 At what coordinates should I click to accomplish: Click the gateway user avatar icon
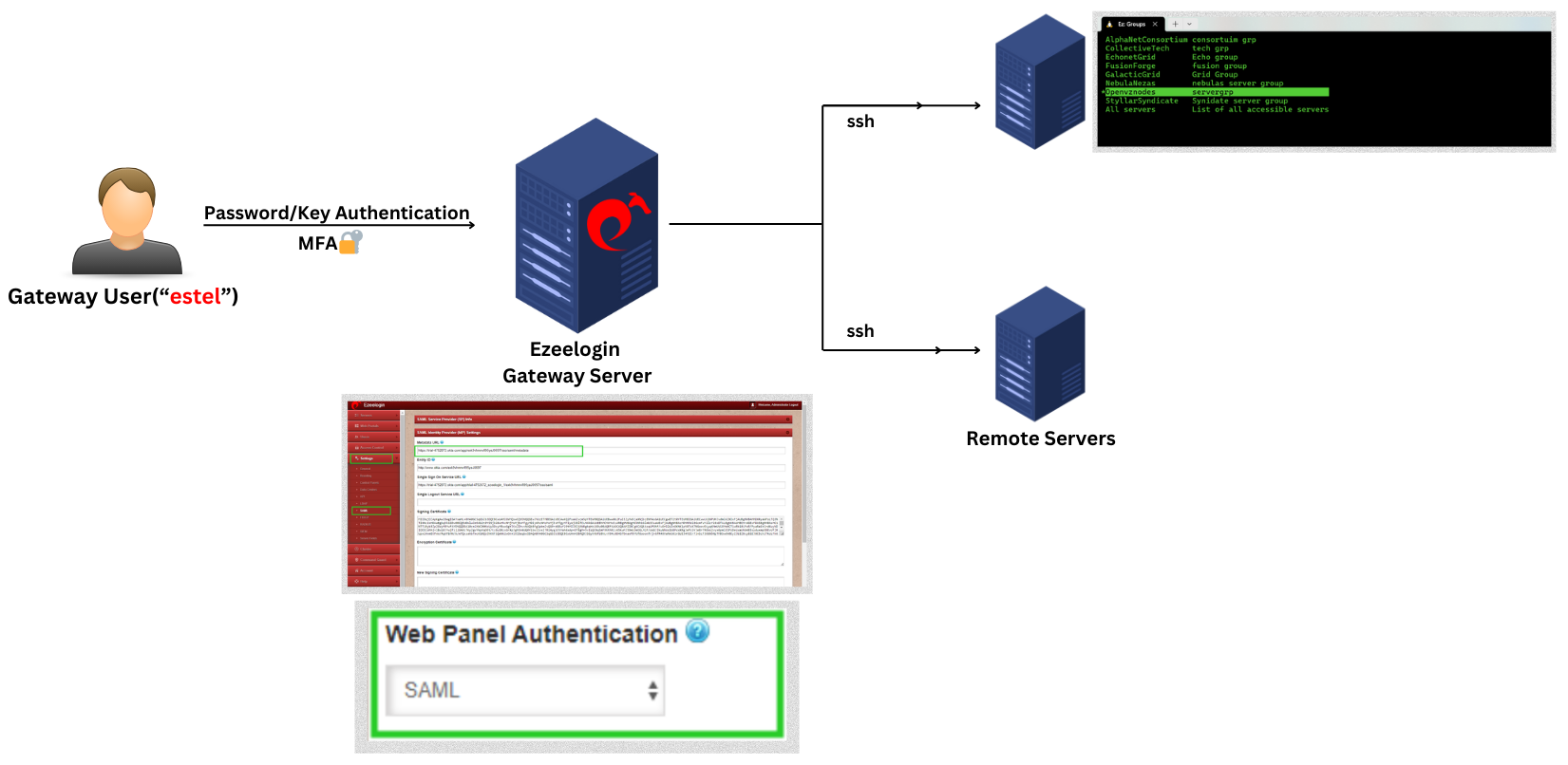coord(127,221)
